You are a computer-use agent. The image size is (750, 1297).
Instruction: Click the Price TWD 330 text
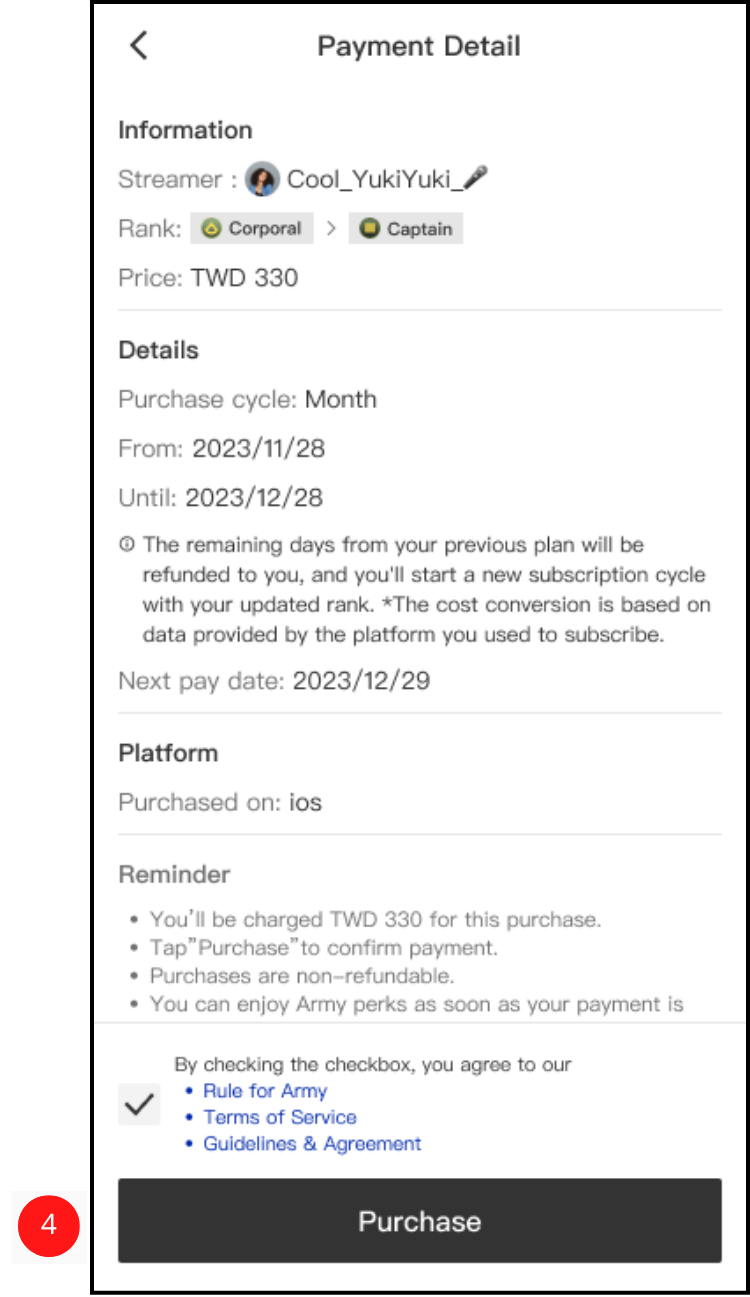coord(244,277)
